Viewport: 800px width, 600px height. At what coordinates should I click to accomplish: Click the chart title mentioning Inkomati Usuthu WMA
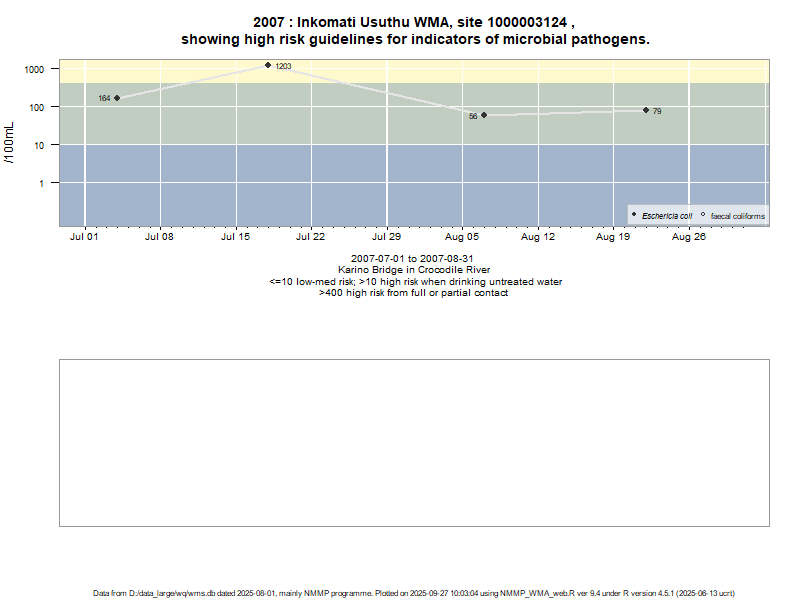pos(414,30)
